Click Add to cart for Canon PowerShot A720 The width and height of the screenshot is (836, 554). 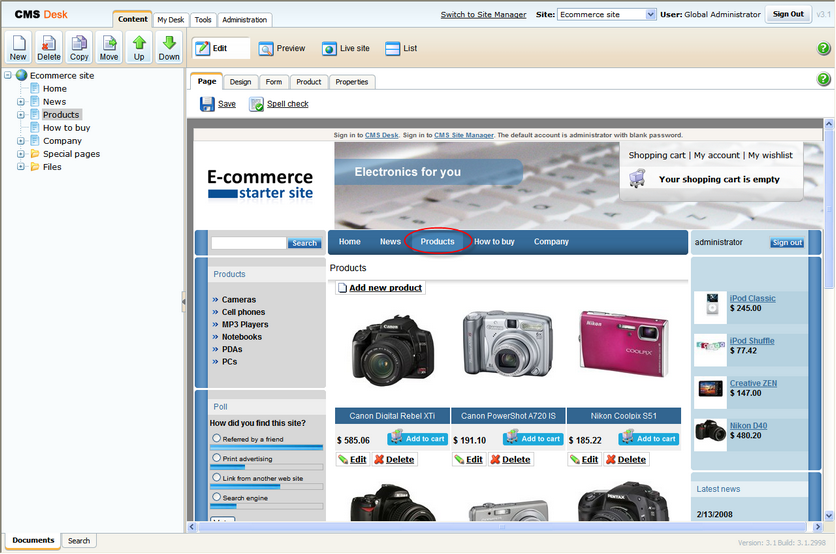point(533,438)
